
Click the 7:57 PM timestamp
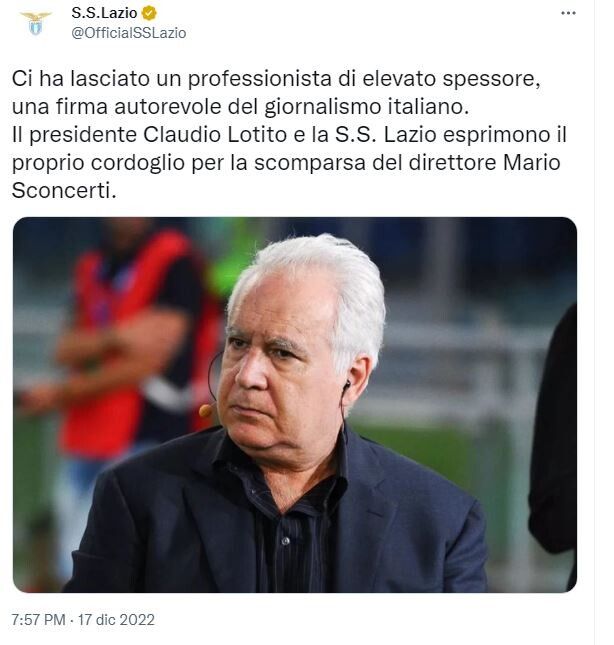(38, 619)
